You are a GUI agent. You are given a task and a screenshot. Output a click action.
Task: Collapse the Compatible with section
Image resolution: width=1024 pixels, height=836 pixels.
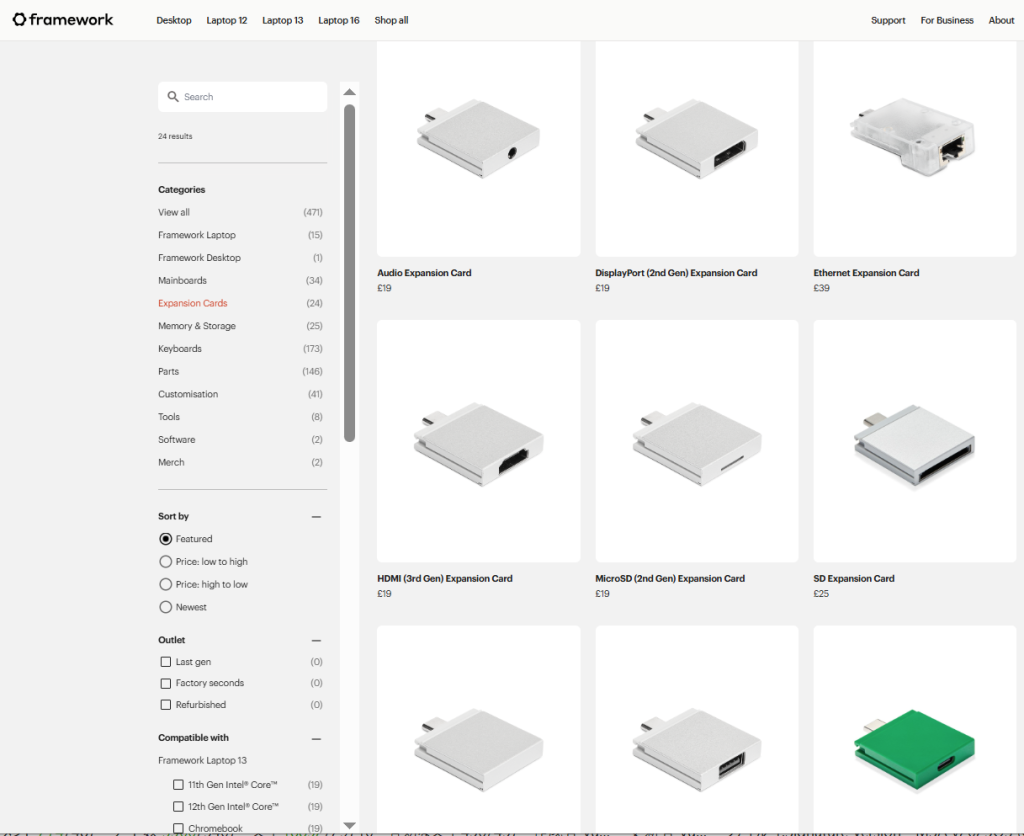(316, 738)
